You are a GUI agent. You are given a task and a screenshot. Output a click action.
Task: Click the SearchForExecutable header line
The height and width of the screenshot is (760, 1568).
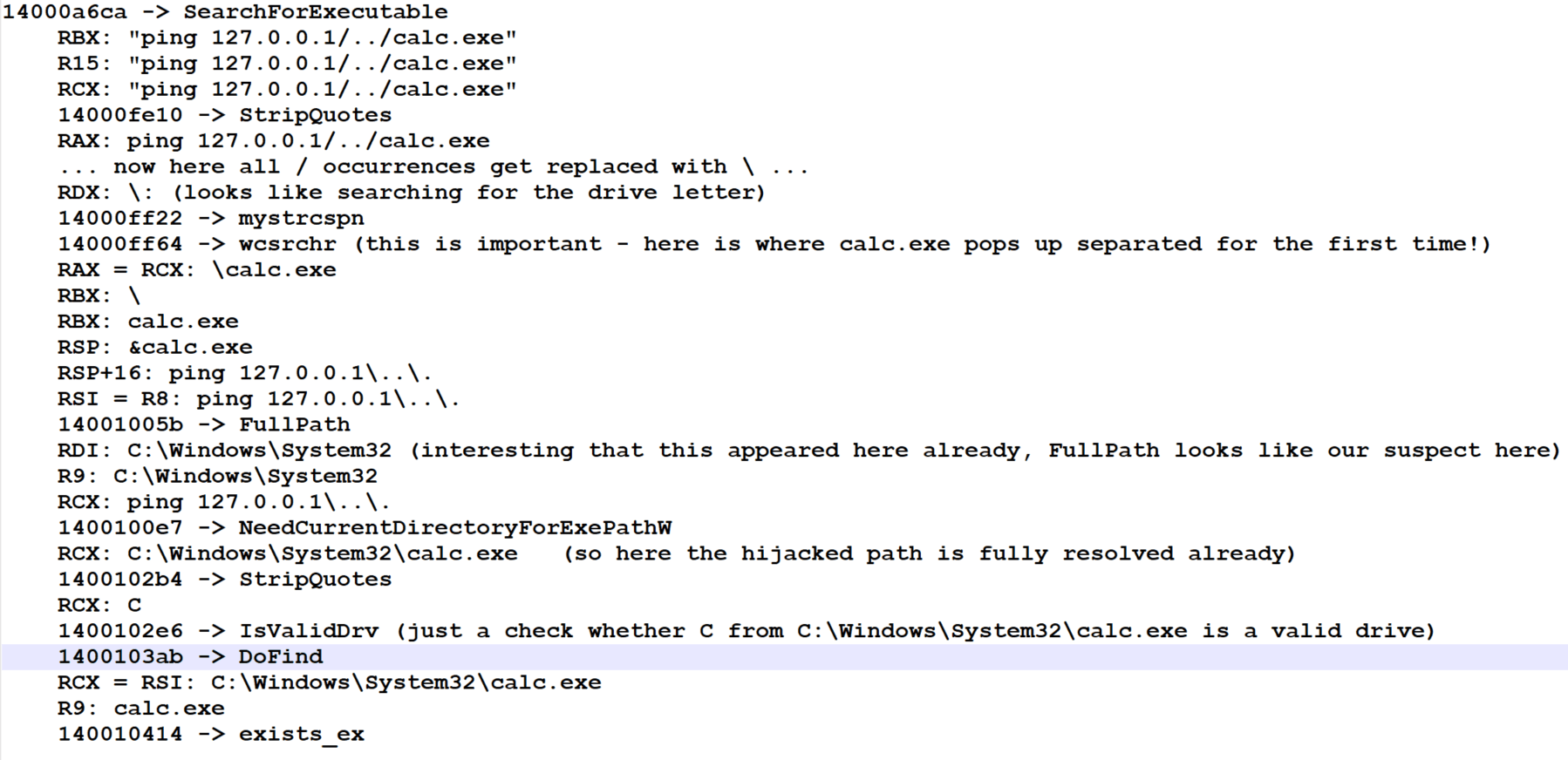coord(226,12)
